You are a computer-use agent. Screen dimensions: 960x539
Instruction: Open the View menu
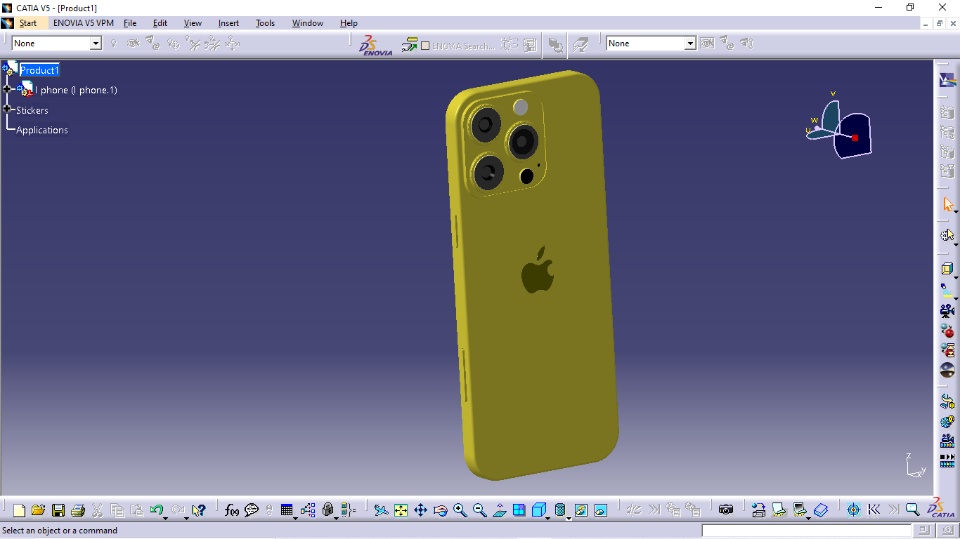point(192,23)
